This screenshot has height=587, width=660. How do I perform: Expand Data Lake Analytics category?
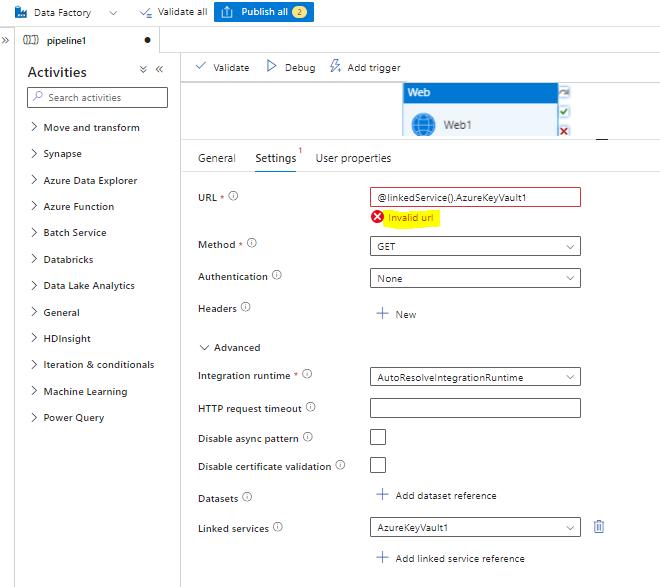[82, 285]
